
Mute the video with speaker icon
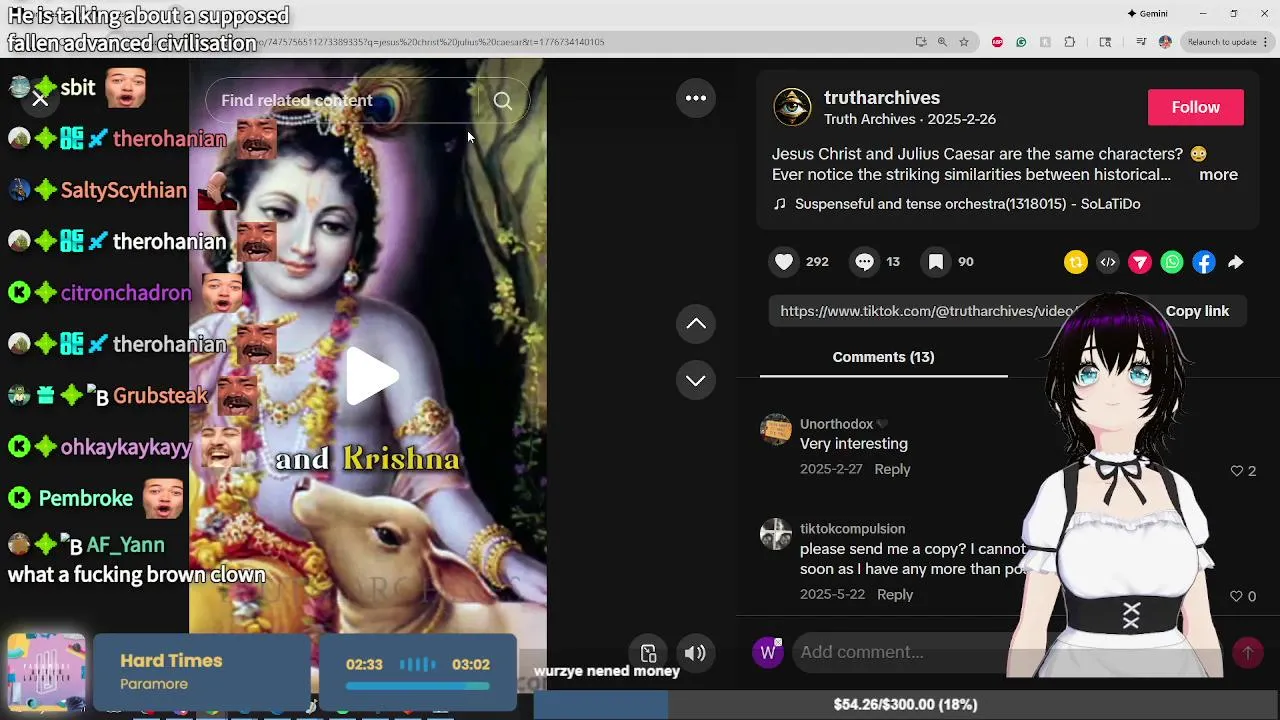coord(695,654)
